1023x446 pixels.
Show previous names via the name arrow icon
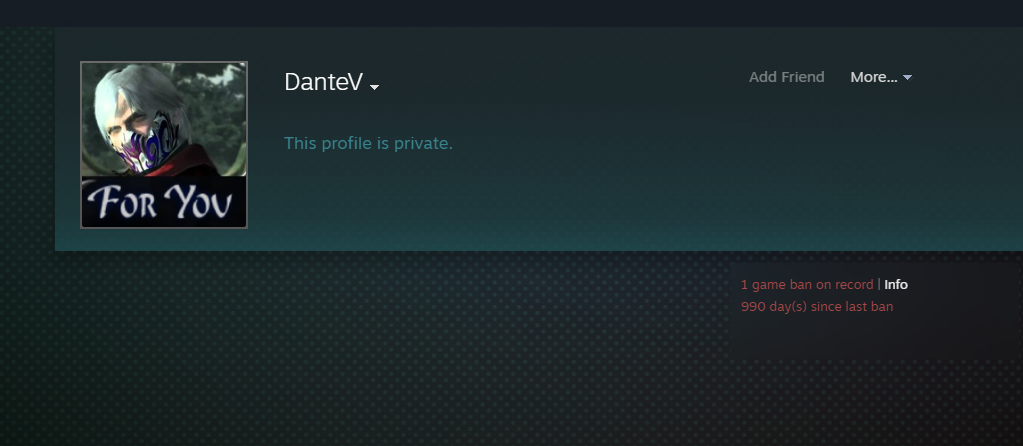(x=374, y=87)
